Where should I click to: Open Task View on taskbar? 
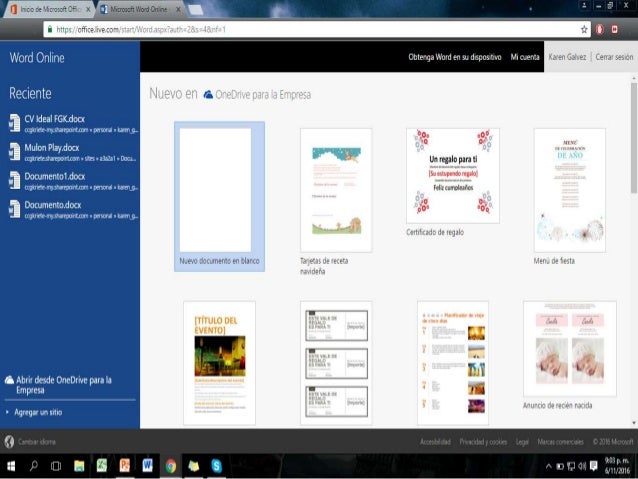56,466
